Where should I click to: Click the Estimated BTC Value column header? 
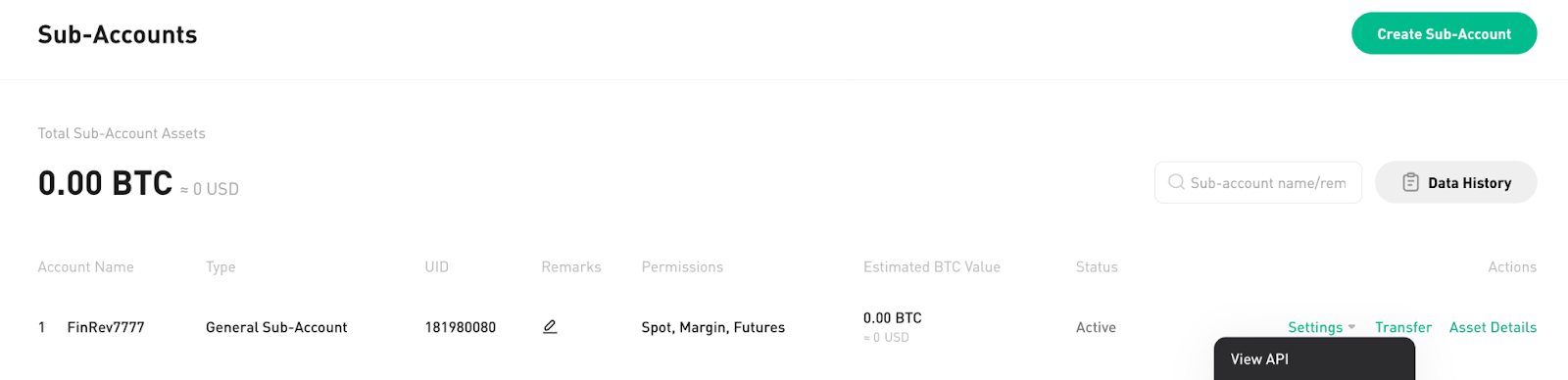pyautogui.click(x=932, y=266)
